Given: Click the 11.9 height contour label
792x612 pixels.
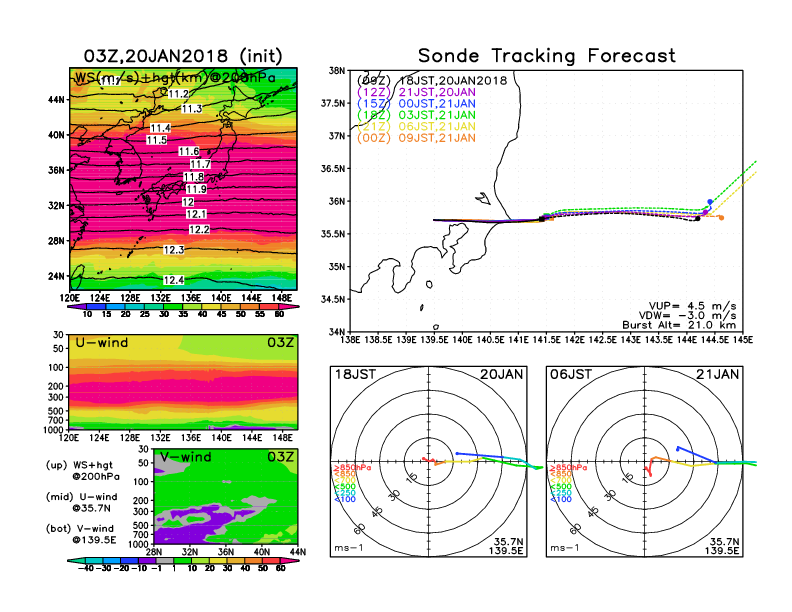Looking at the screenshot, I should [196, 189].
